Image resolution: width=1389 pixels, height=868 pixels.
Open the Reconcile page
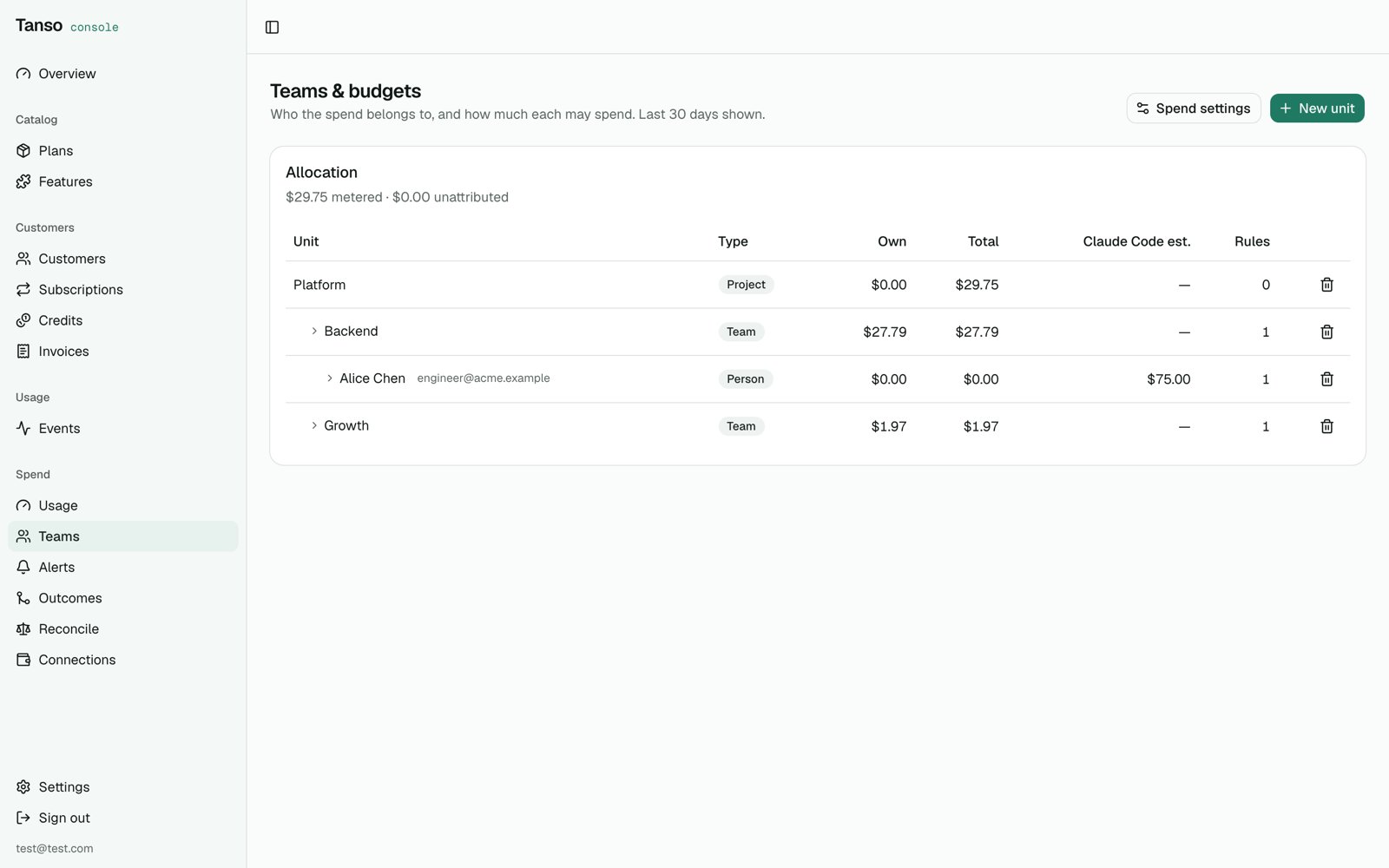123,629
